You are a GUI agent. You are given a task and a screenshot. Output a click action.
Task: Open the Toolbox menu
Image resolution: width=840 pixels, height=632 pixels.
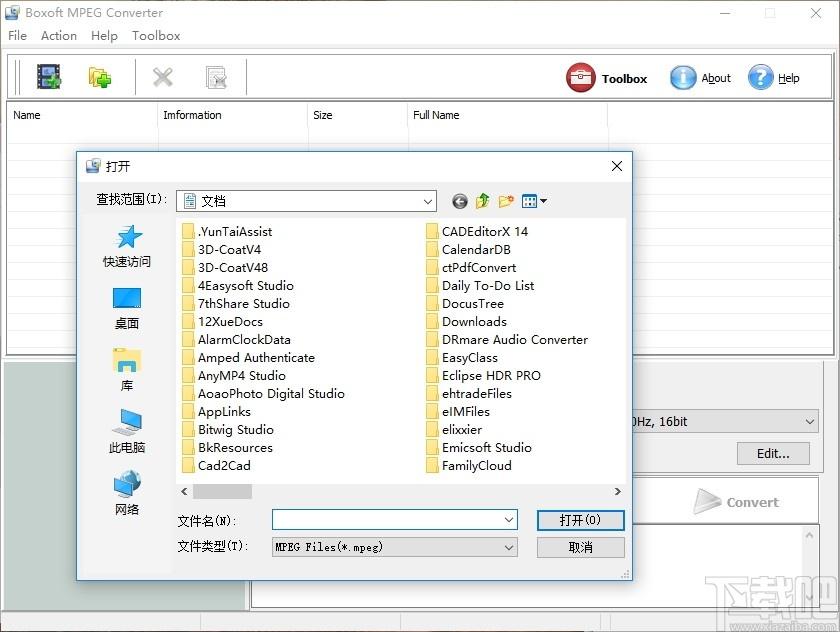point(156,35)
